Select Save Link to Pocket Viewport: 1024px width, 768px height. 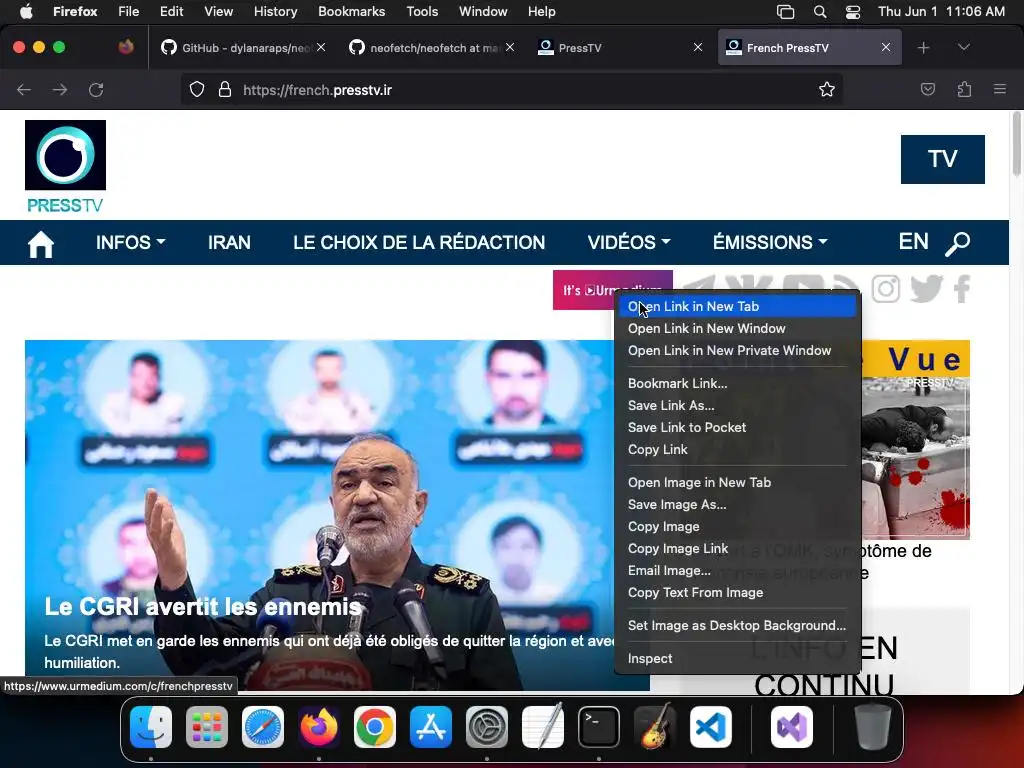tap(737, 428)
